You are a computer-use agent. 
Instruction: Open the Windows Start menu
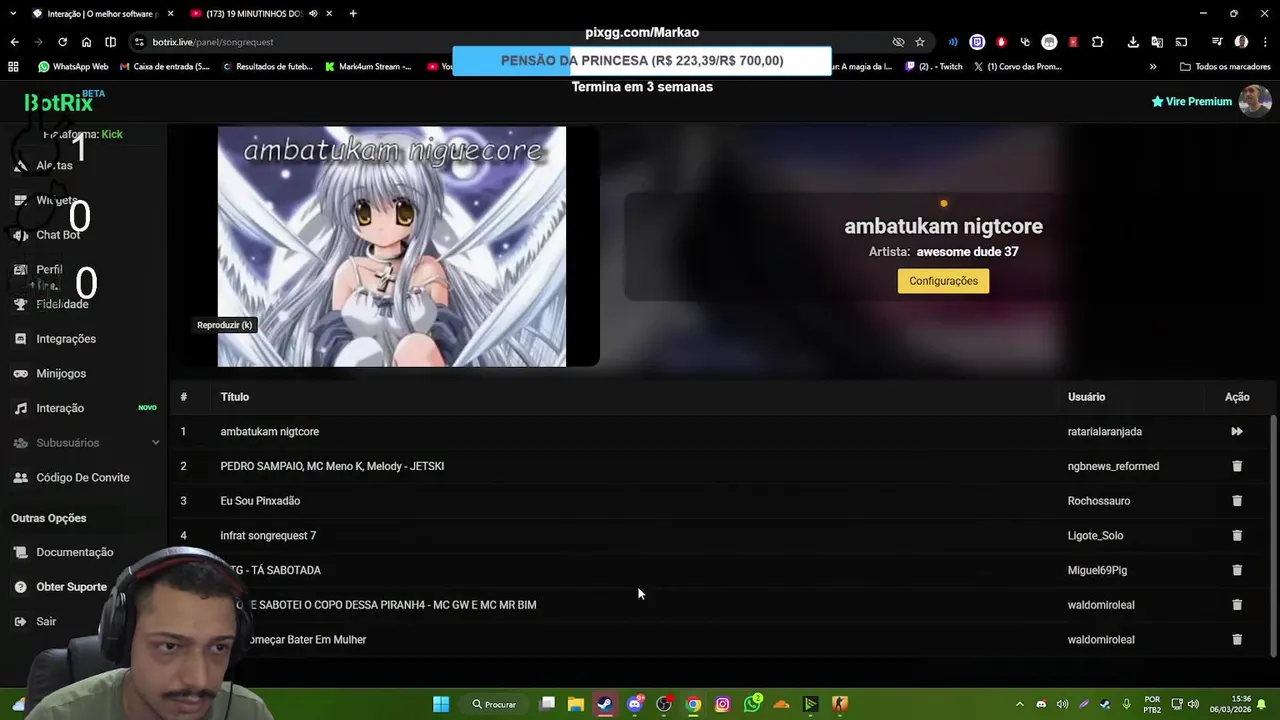point(441,704)
